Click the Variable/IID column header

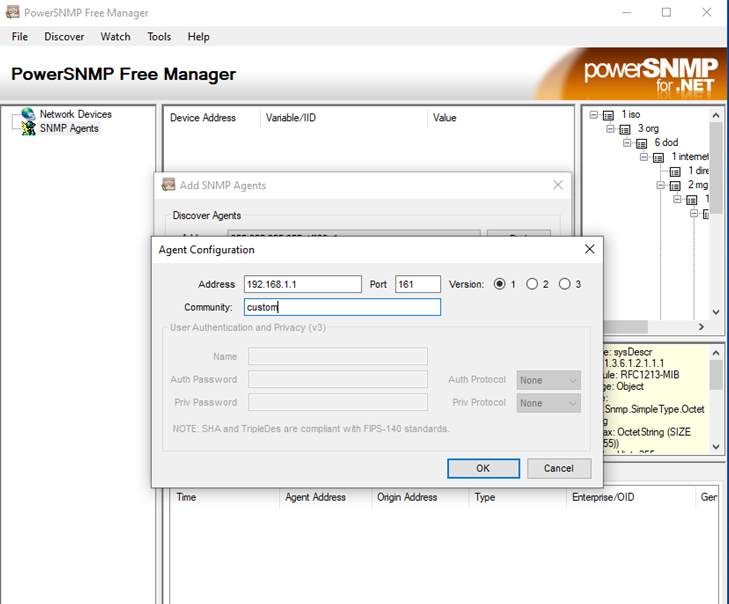pyautogui.click(x=344, y=118)
